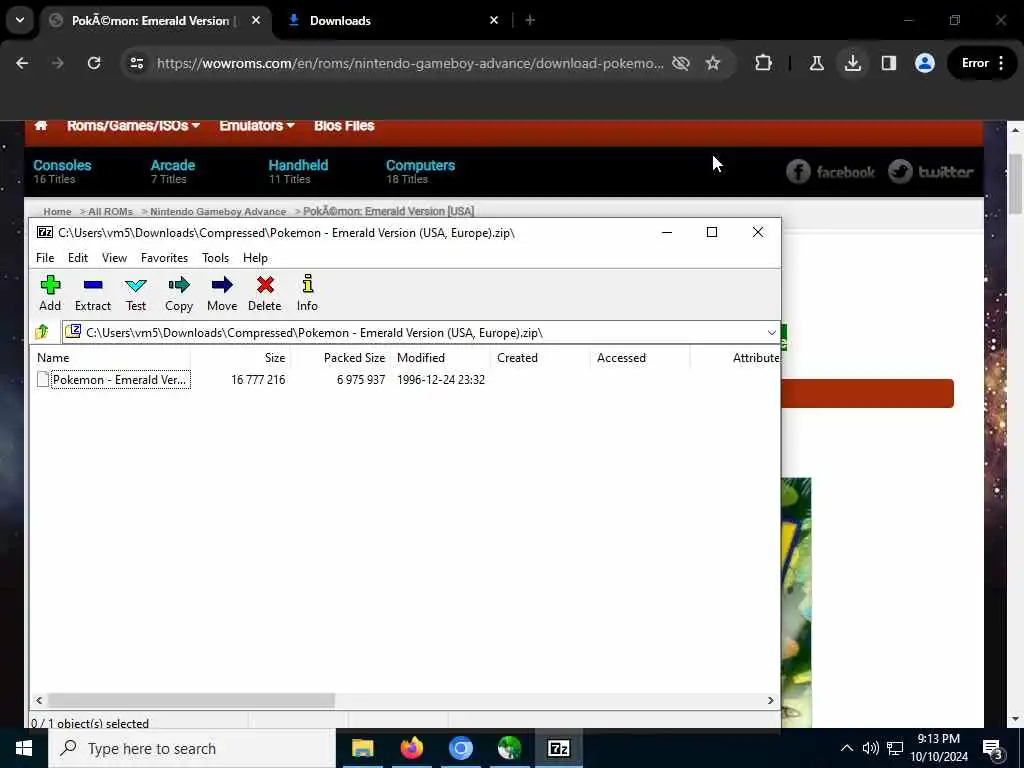
Task: Click the browser URL address field
Action: click(410, 63)
